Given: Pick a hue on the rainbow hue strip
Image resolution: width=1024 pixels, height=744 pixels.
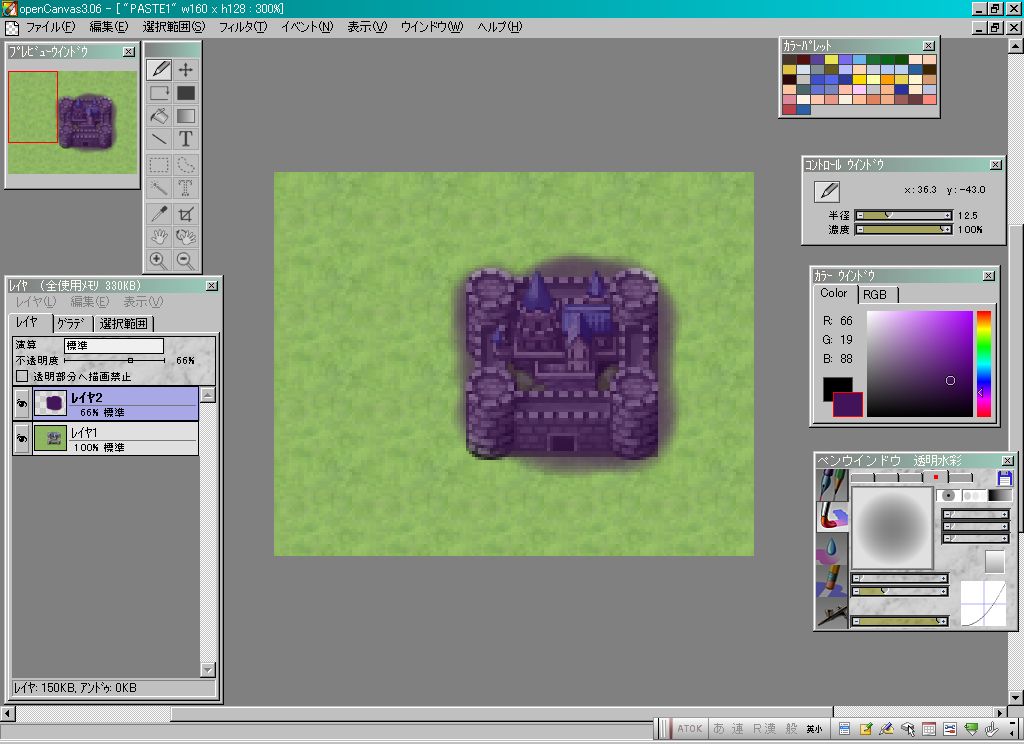Looking at the screenshot, I should click(984, 364).
